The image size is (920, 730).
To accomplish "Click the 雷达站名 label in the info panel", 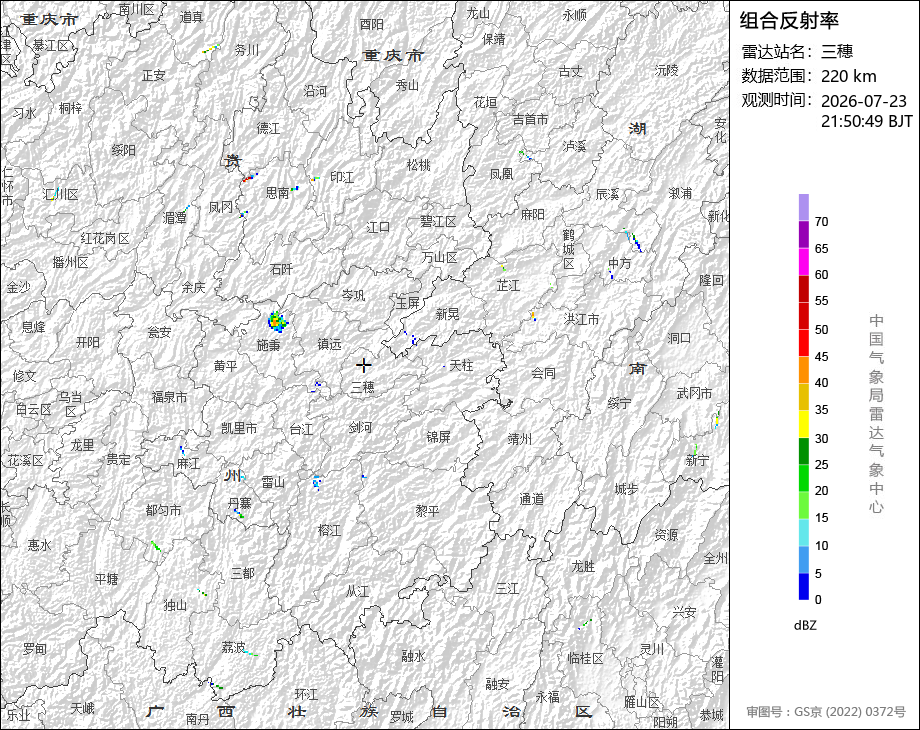I will pos(777,52).
